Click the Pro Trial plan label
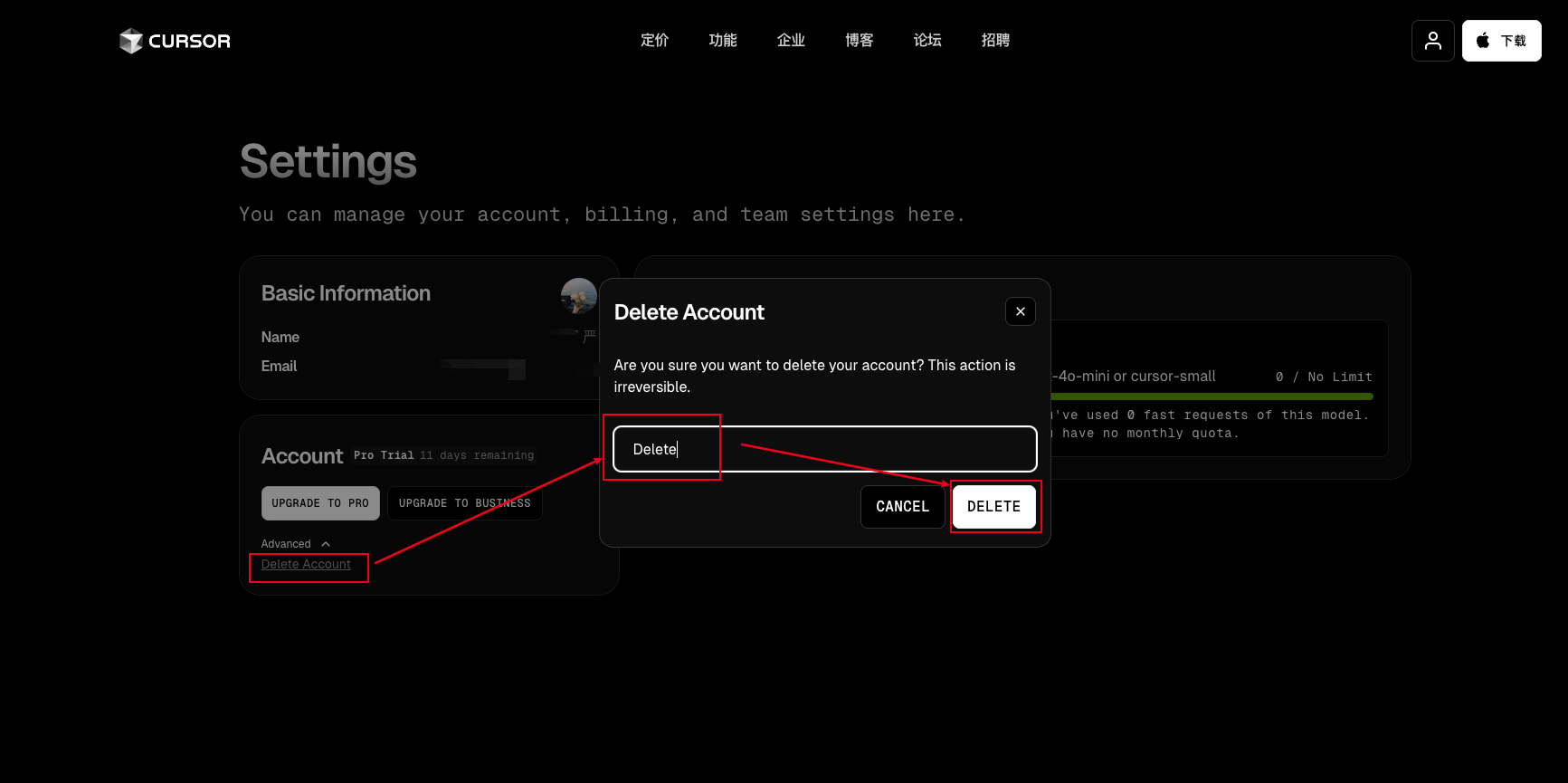 coord(384,455)
